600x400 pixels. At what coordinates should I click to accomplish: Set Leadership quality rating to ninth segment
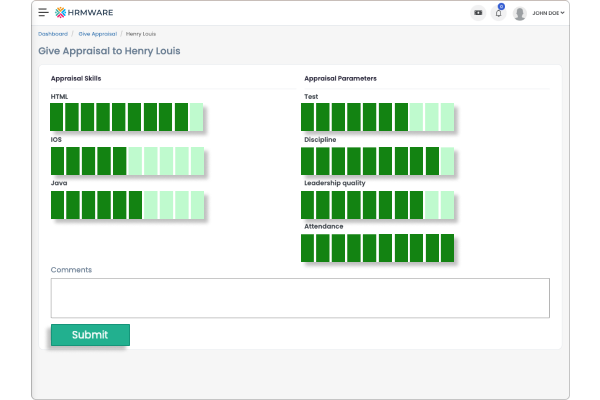pos(432,205)
